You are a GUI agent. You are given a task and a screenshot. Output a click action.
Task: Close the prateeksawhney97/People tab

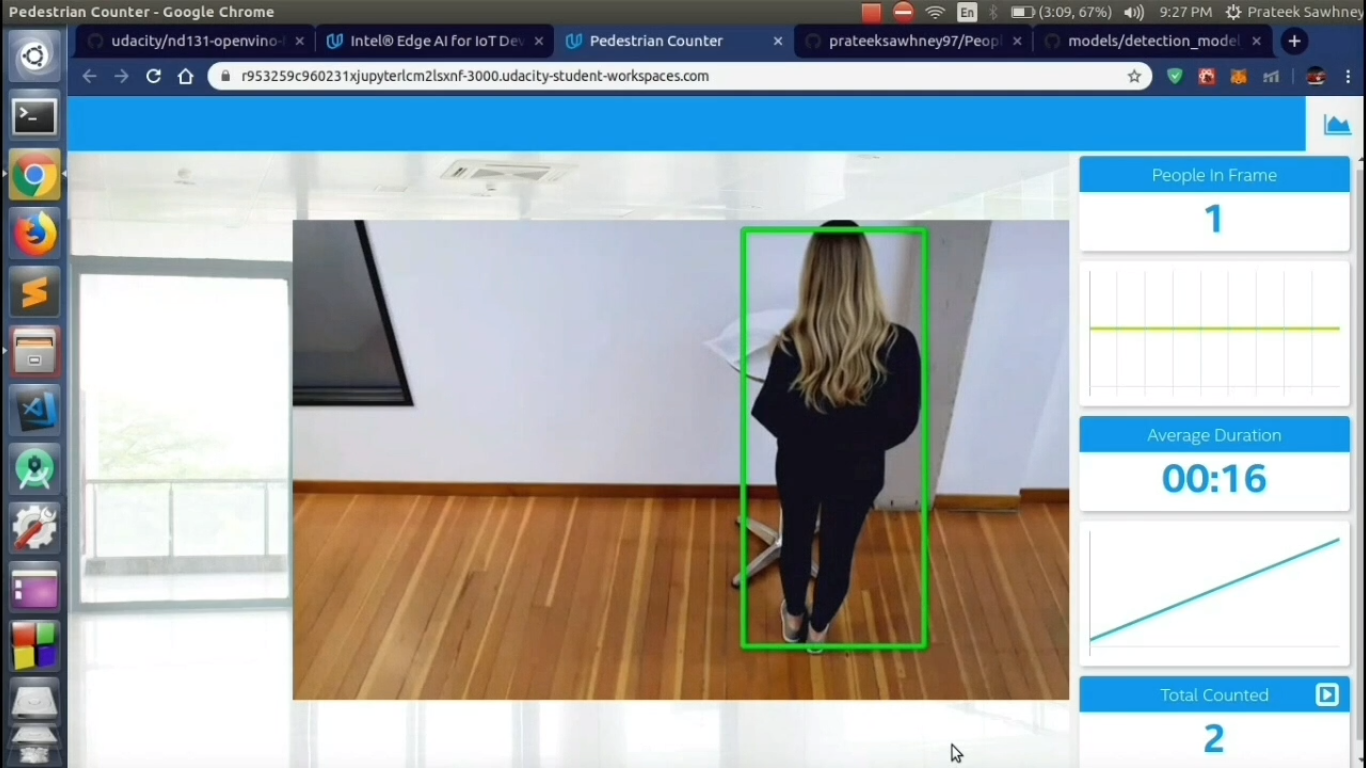tap(1017, 41)
